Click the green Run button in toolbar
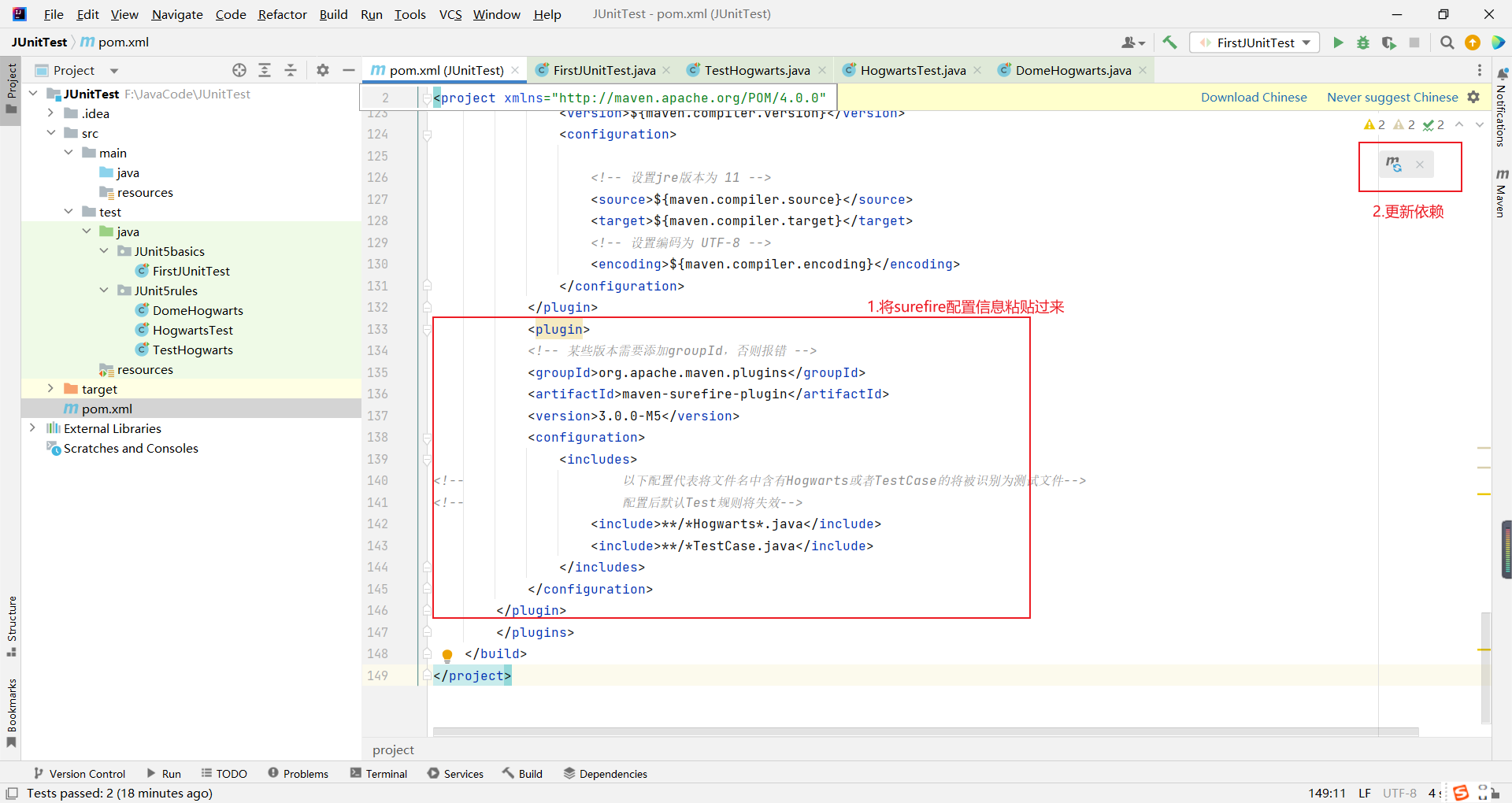The height and width of the screenshot is (803, 1512). click(x=1337, y=43)
